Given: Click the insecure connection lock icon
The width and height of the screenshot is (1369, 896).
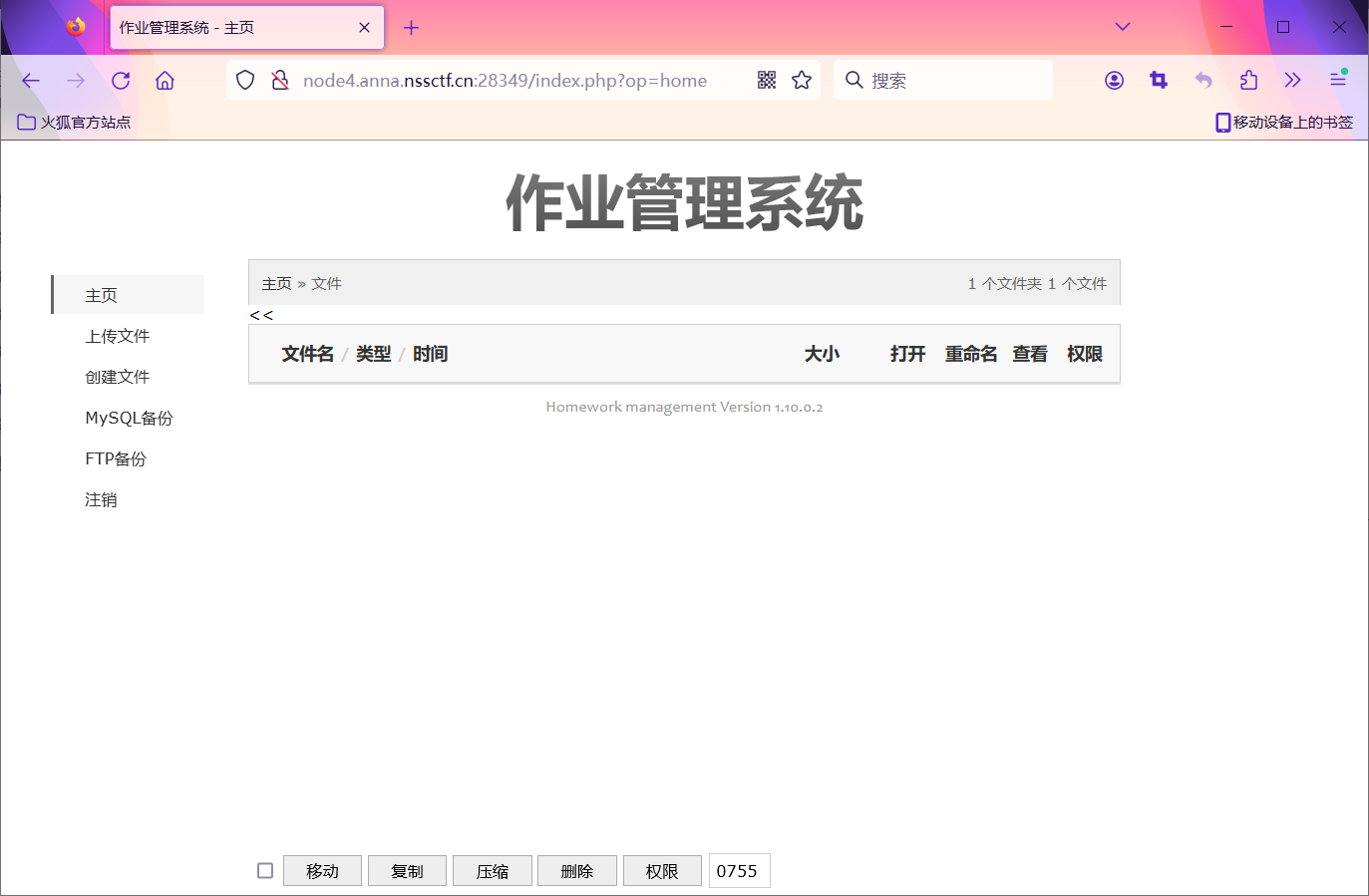Looking at the screenshot, I should coord(280,81).
